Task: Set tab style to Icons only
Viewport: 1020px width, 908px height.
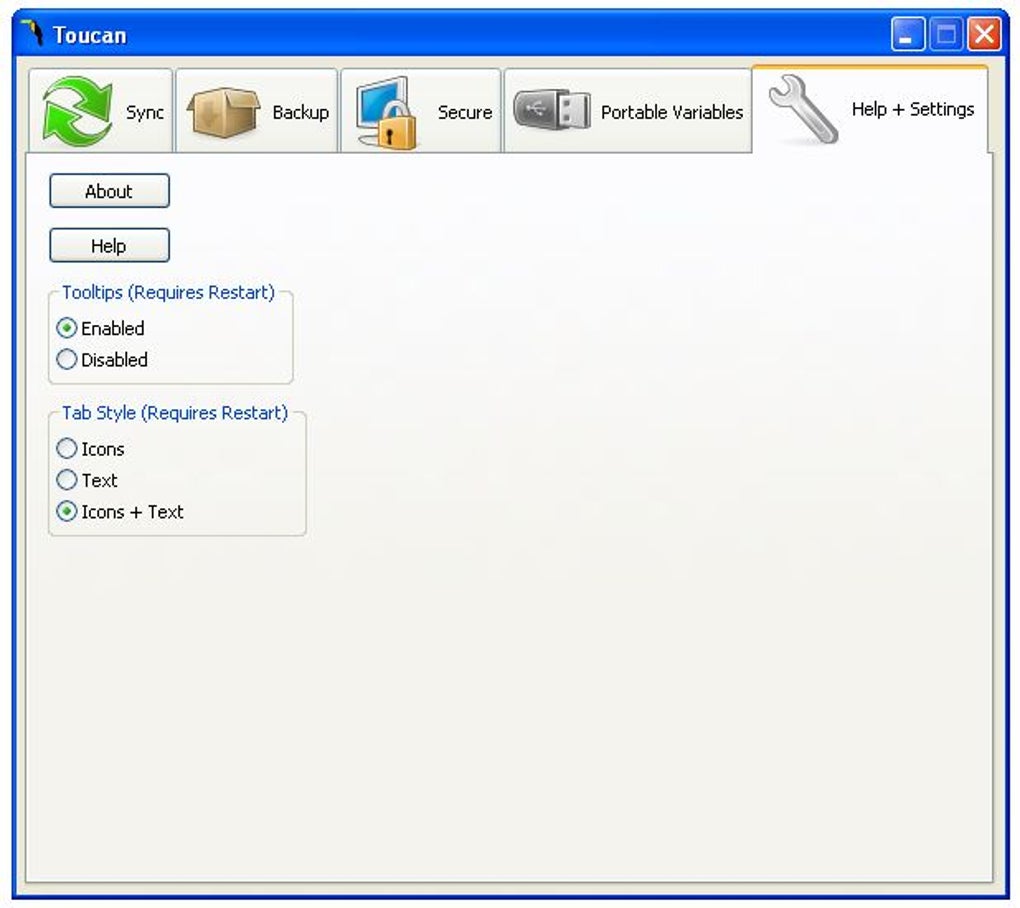Action: pyautogui.click(x=90, y=448)
